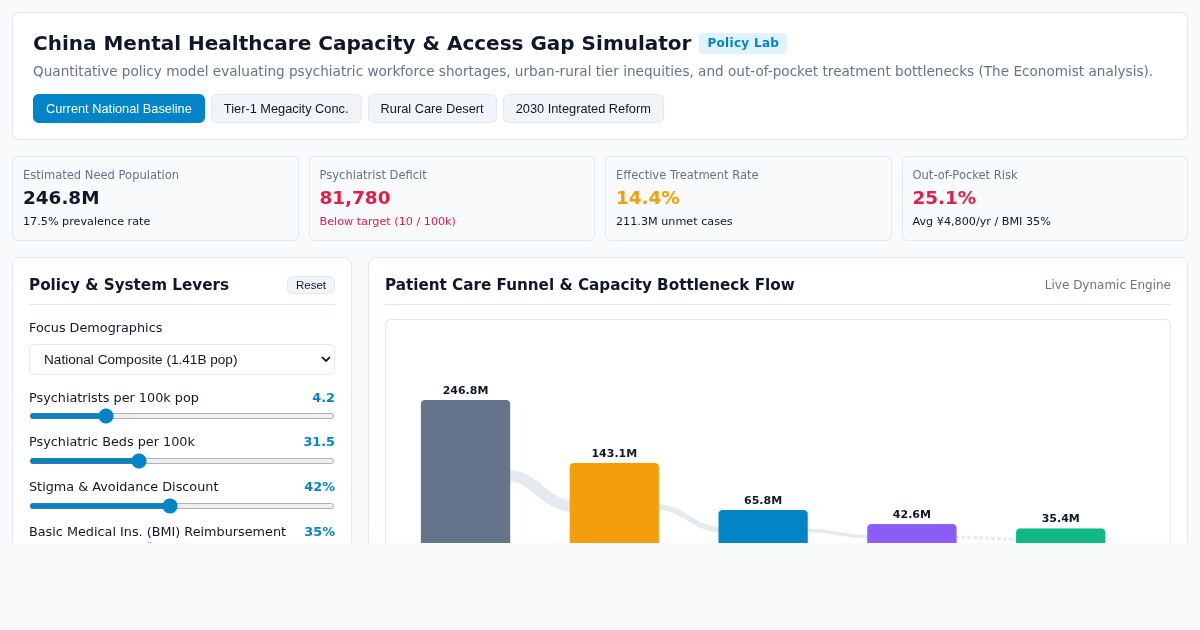Open the Rural Care Desert scenario
The image size is (1200, 630).
point(432,108)
